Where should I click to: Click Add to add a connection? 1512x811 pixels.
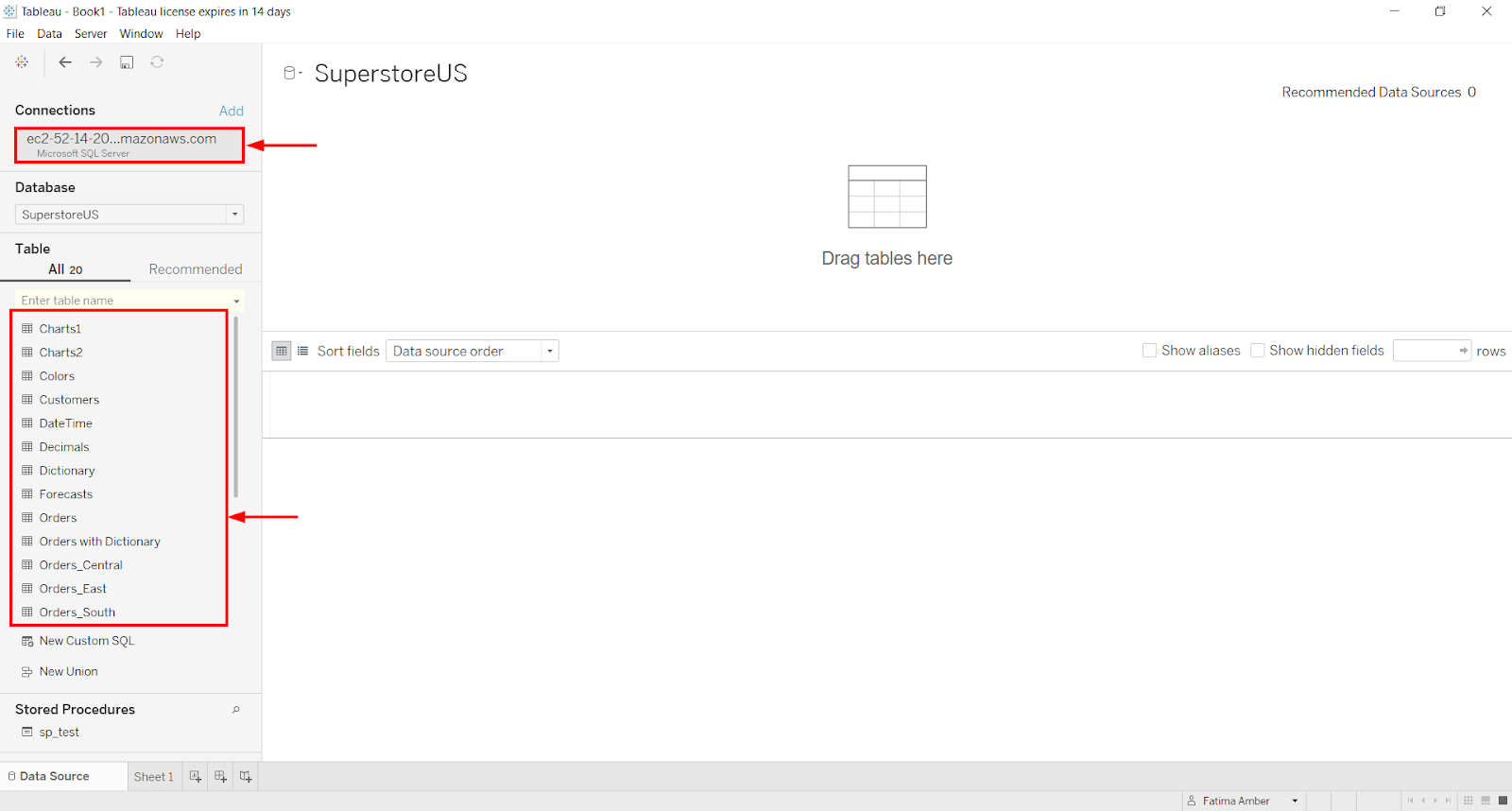[232, 111]
